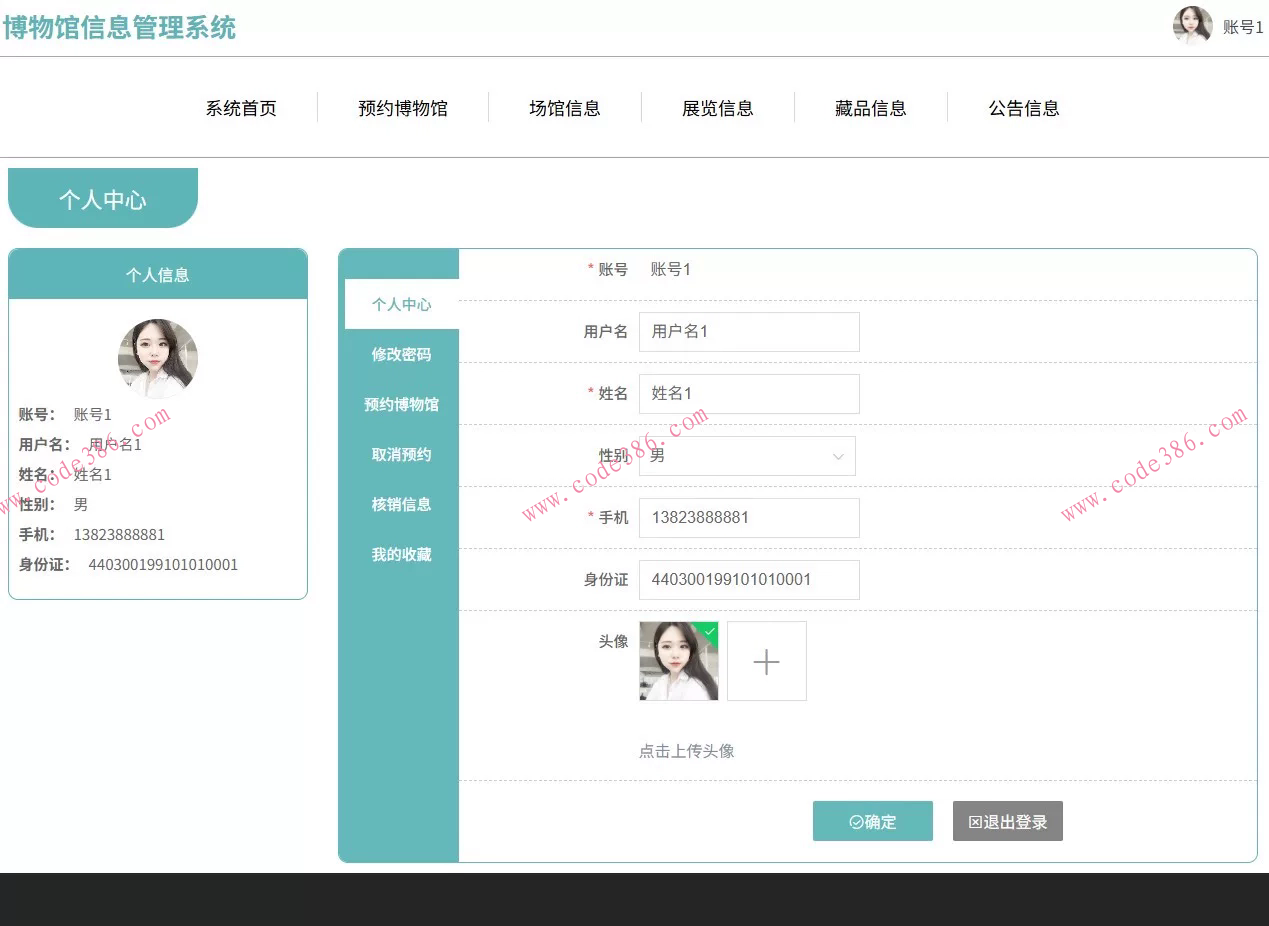Click the 姓名 input field
Image resolution: width=1269 pixels, height=926 pixels.
click(748, 394)
